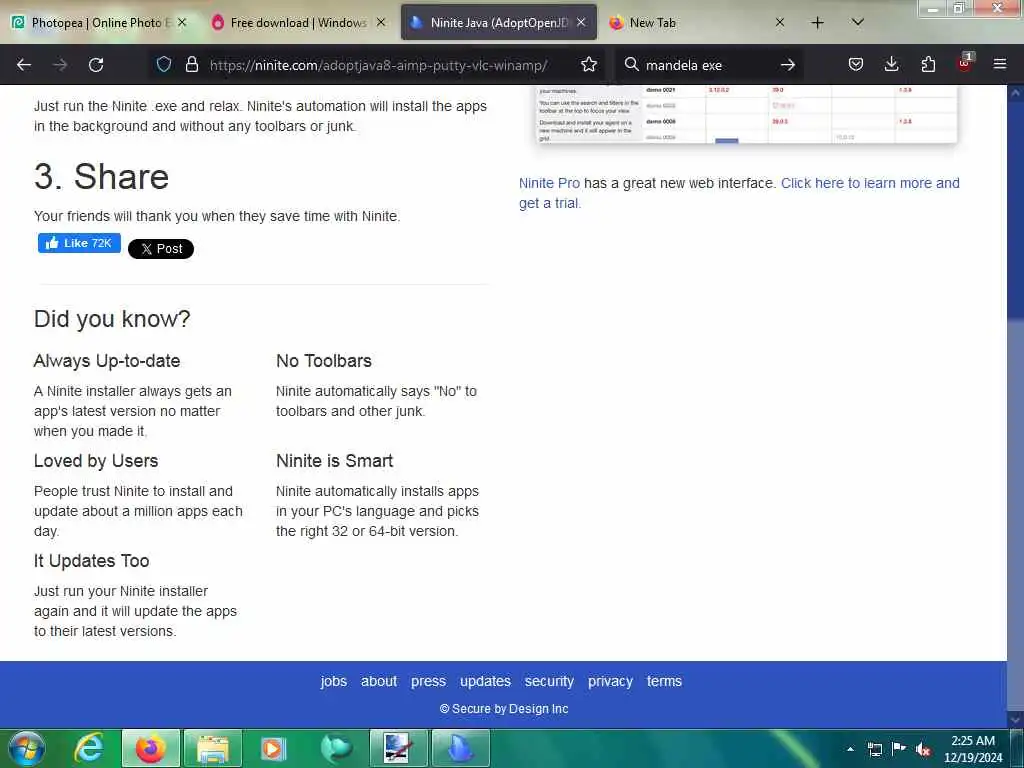
Task: Open the Windows Start menu orb
Action: coord(27,748)
